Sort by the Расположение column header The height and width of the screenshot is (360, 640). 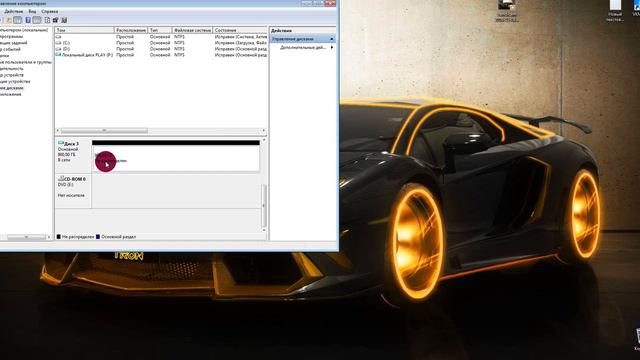pos(131,30)
